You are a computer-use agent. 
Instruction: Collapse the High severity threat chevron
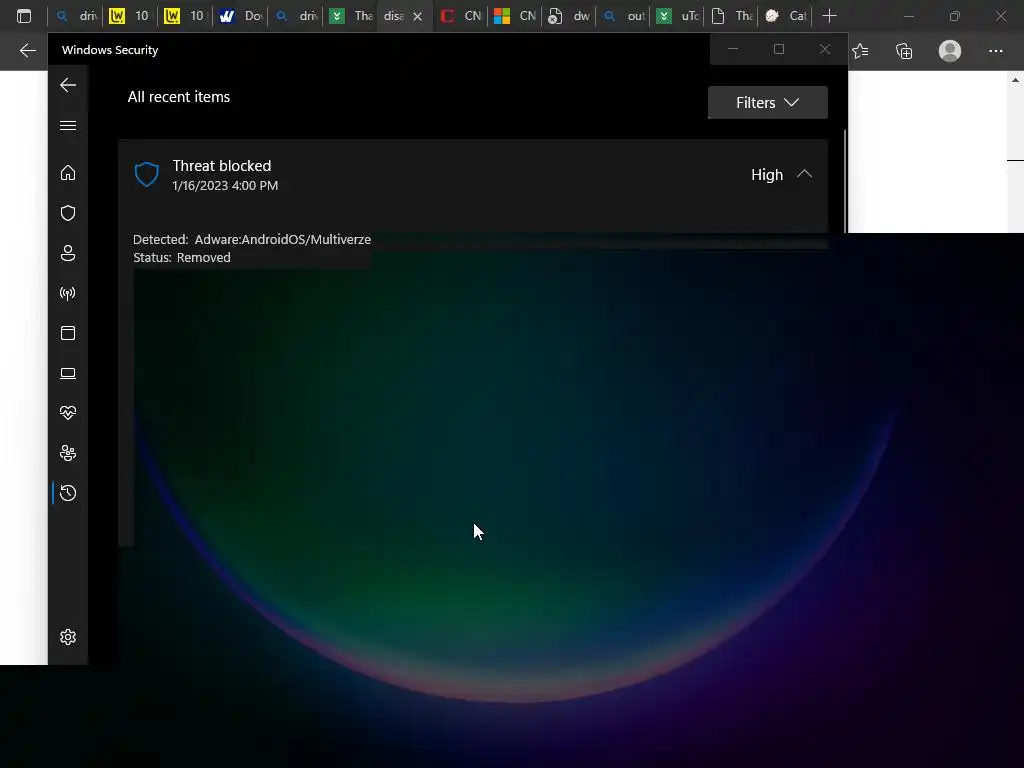805,174
